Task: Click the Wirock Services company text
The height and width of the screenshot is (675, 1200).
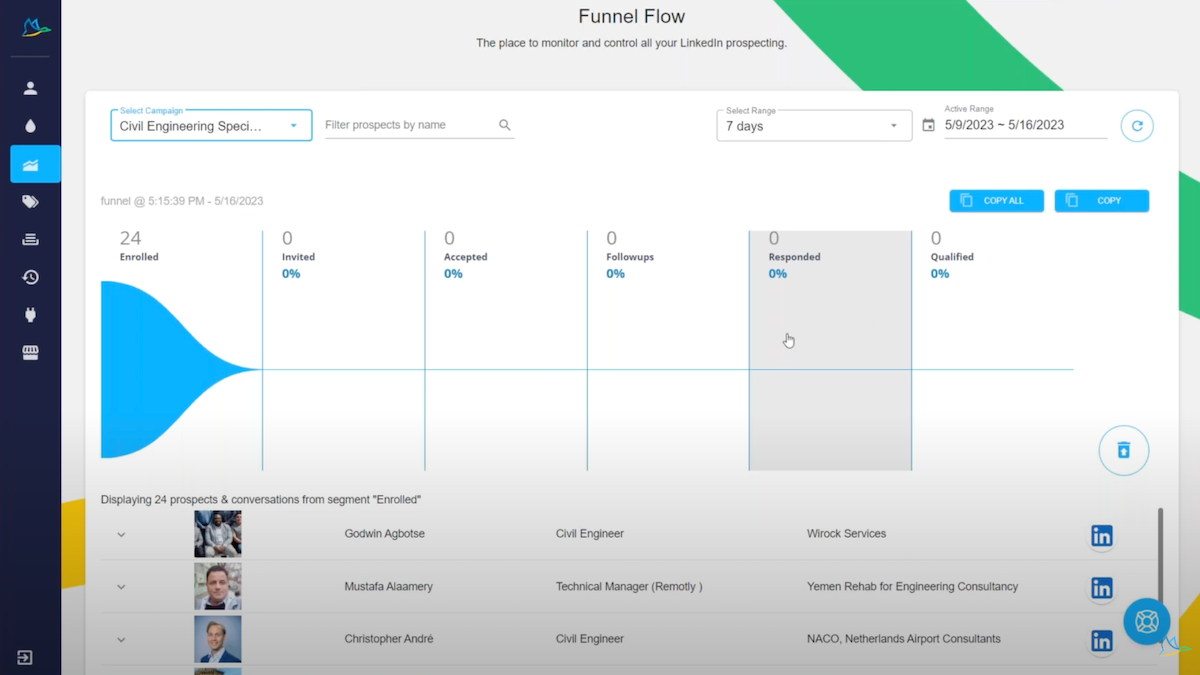Action: click(846, 534)
